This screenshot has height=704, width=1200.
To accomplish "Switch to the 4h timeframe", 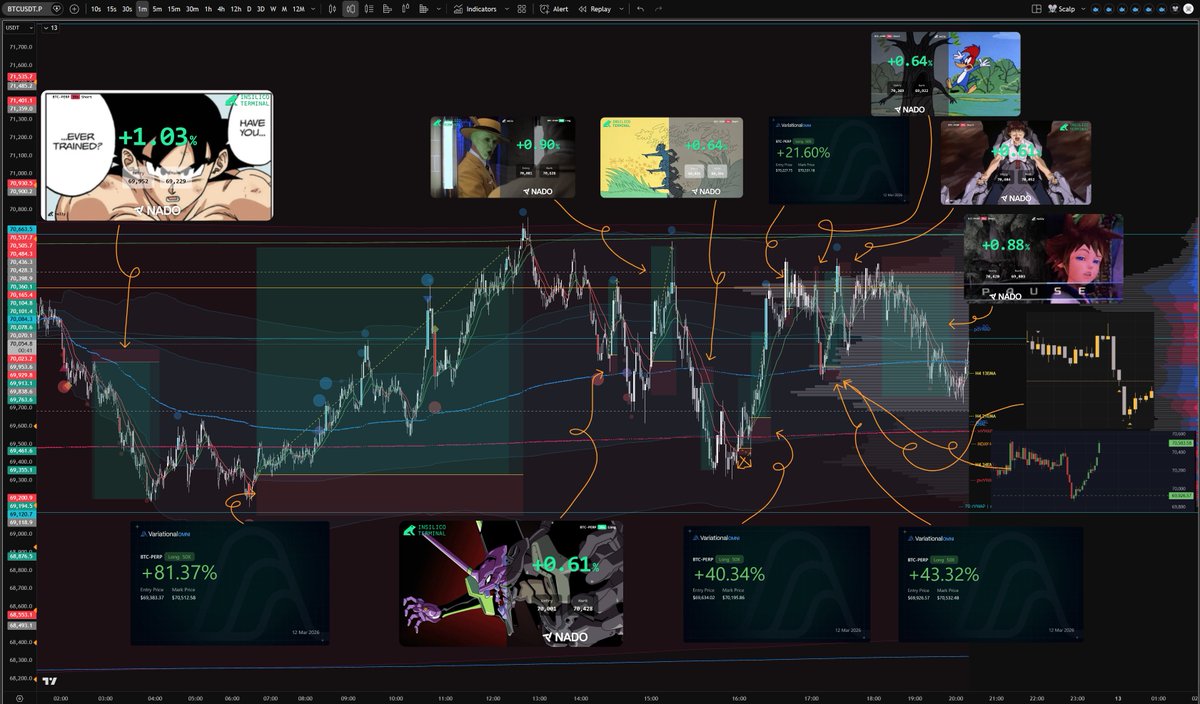I will 221,9.
